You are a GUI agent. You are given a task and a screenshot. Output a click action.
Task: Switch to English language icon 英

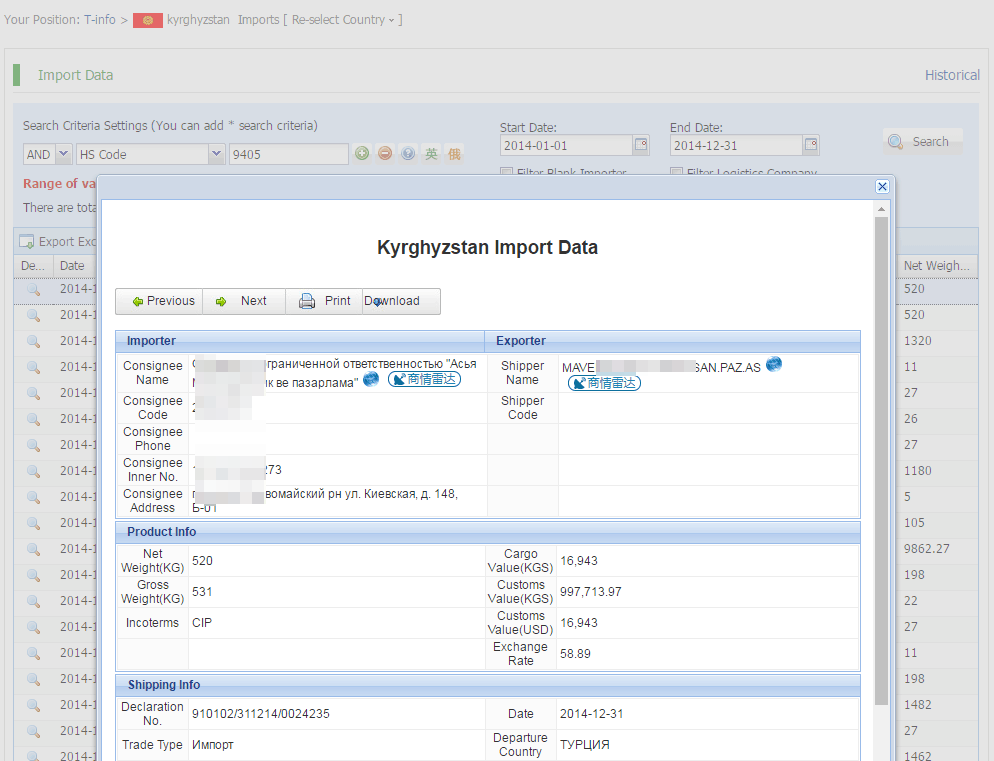(x=431, y=154)
